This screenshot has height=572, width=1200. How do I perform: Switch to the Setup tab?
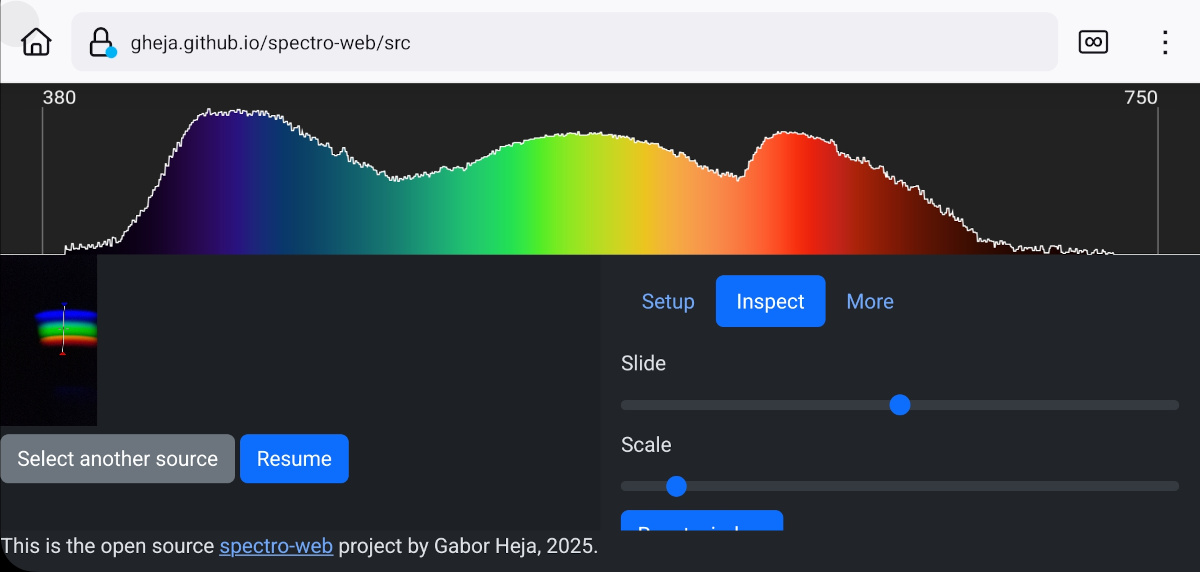coord(668,301)
